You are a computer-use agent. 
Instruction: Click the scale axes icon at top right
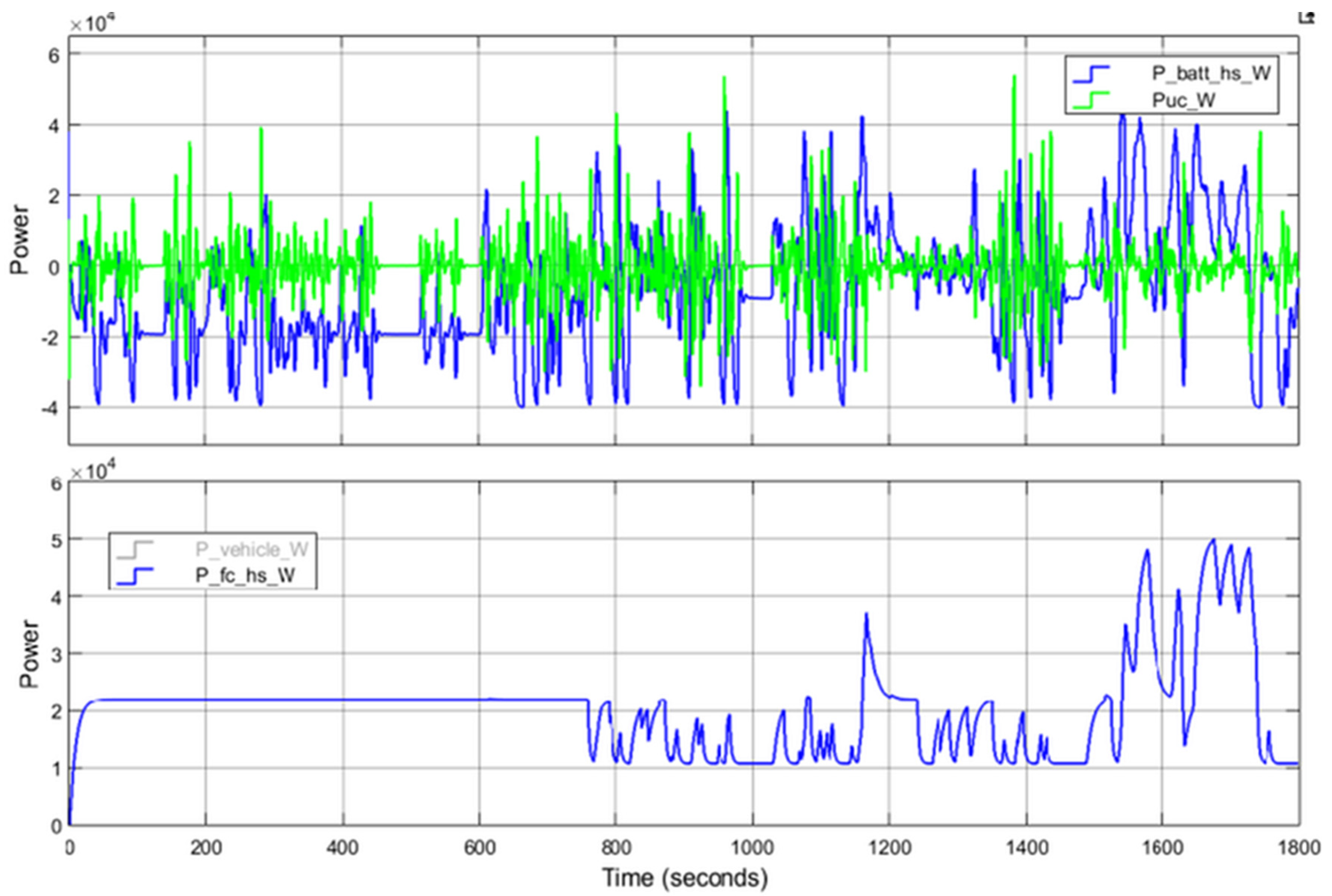tap(1306, 17)
